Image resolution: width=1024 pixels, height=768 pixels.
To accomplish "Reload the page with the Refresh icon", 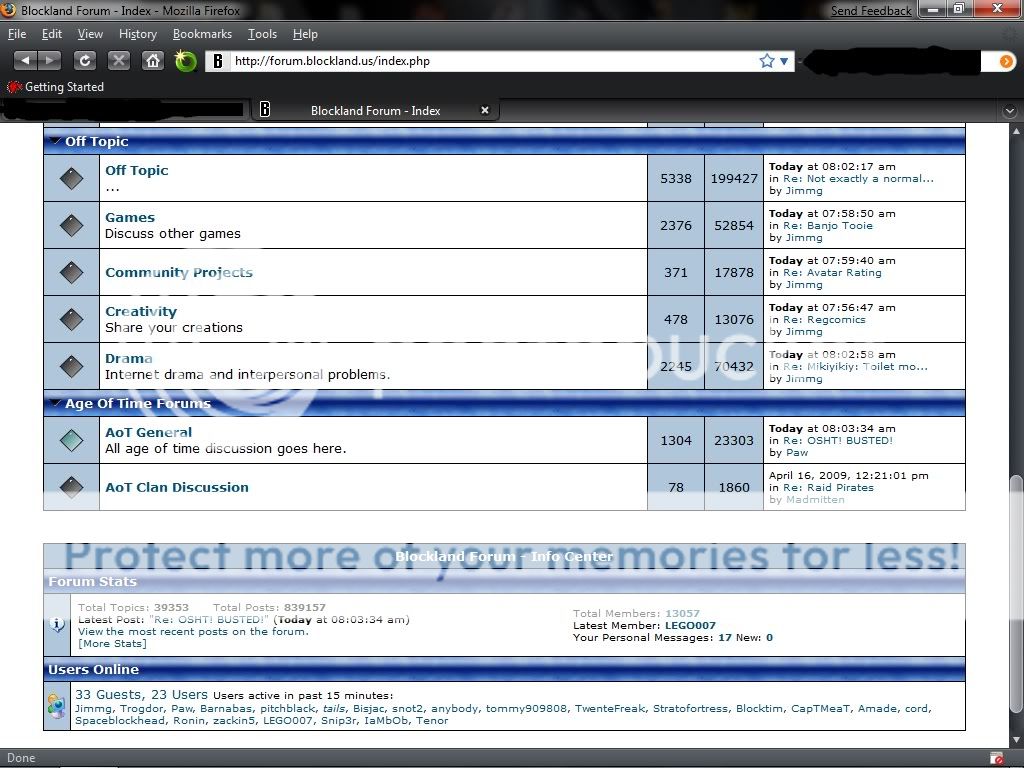I will pos(85,61).
